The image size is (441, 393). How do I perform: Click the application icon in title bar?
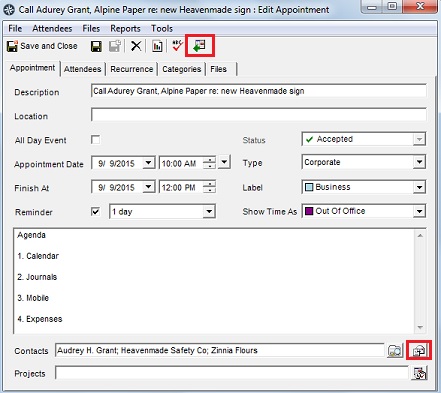tap(9, 10)
